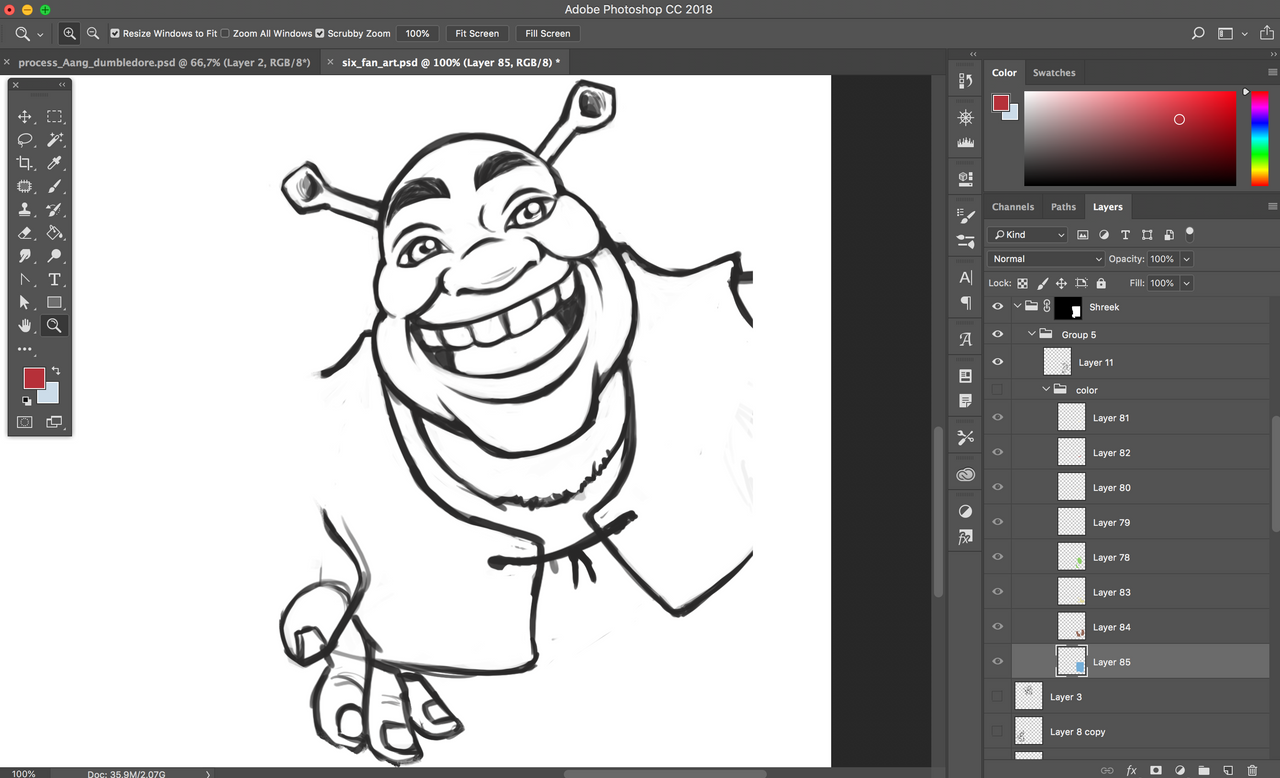
Task: Hide the Shreek group
Action: coord(997,307)
